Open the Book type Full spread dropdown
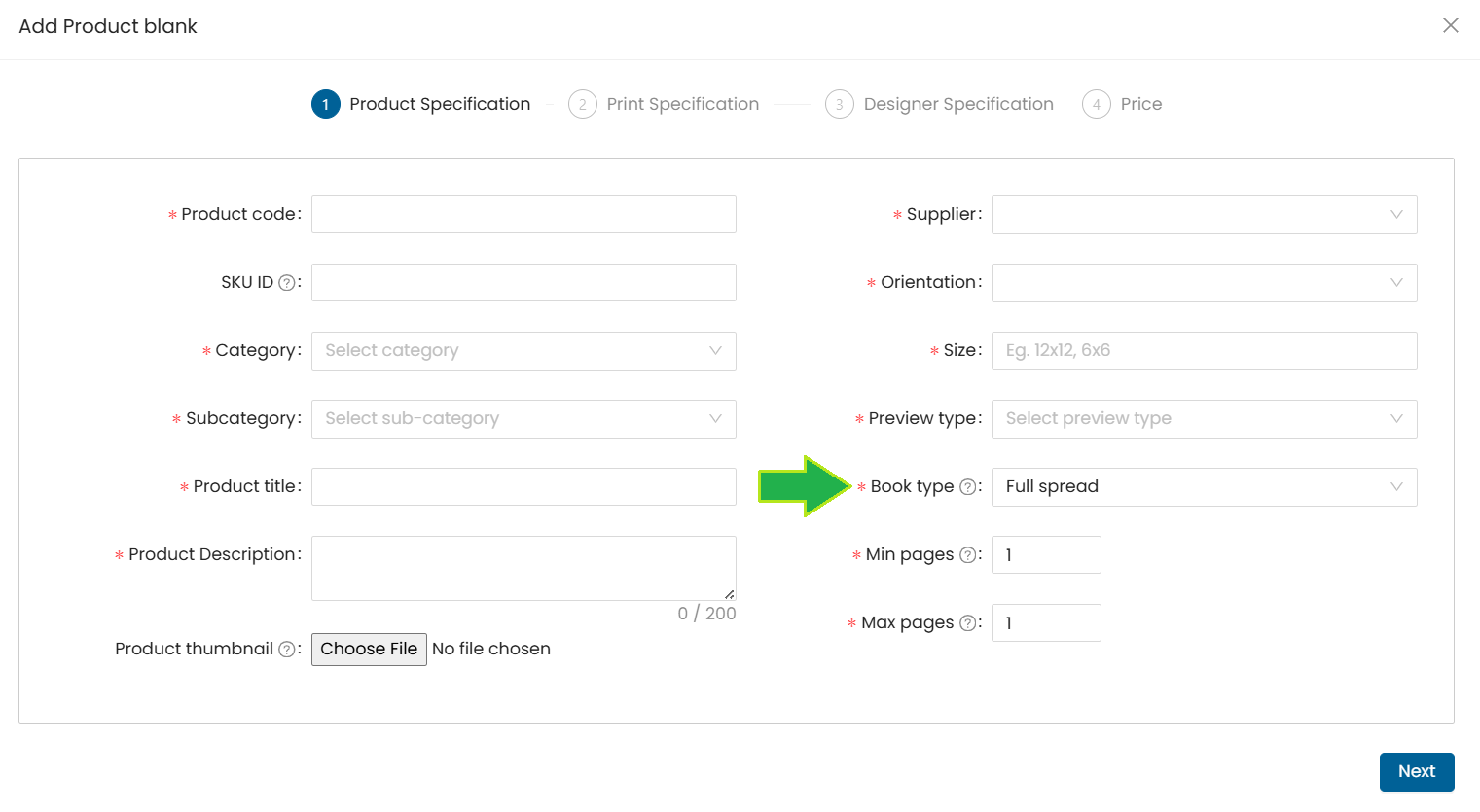Viewport: 1480px width, 812px height. click(x=1204, y=487)
